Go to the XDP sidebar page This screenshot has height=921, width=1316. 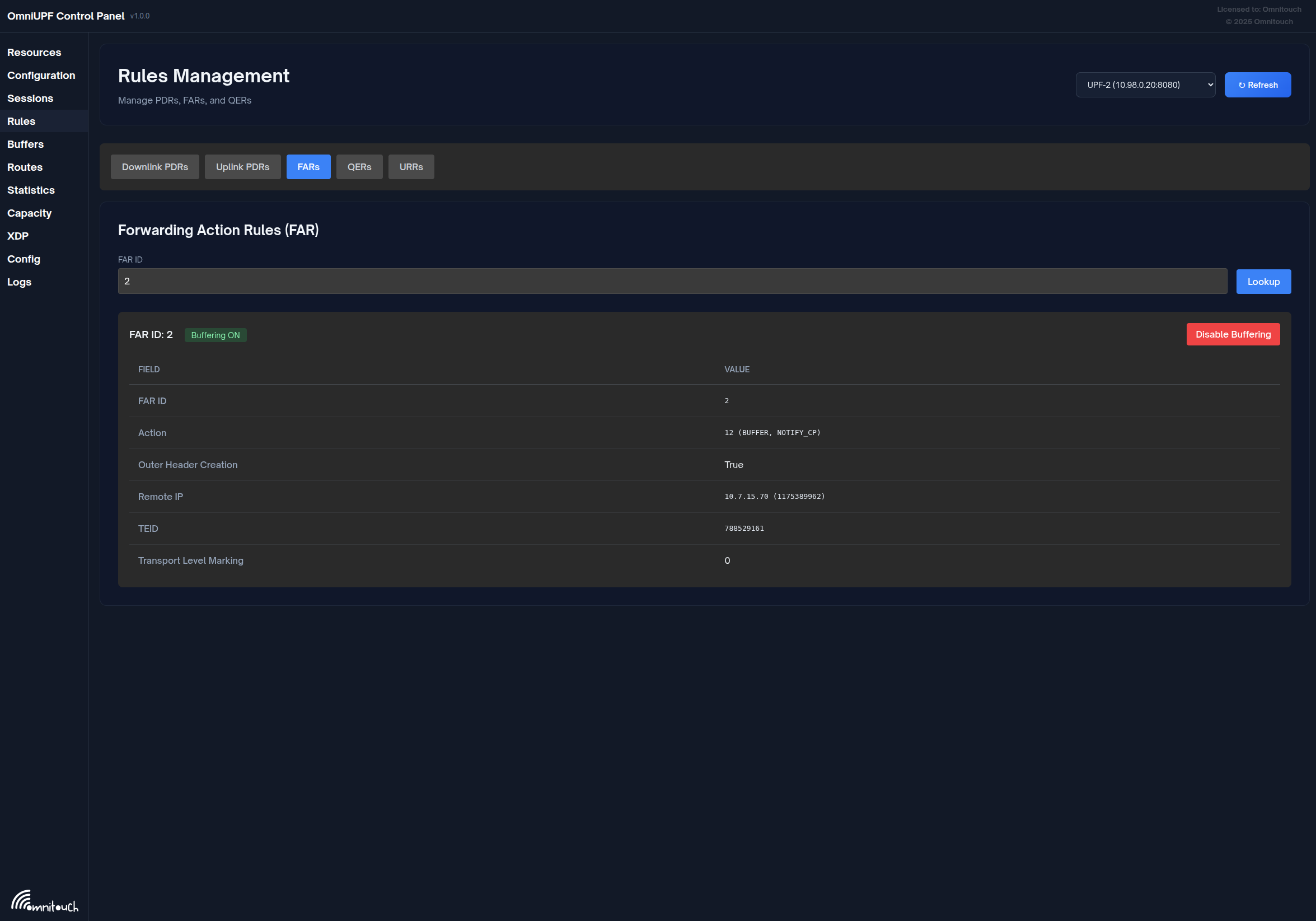point(18,236)
